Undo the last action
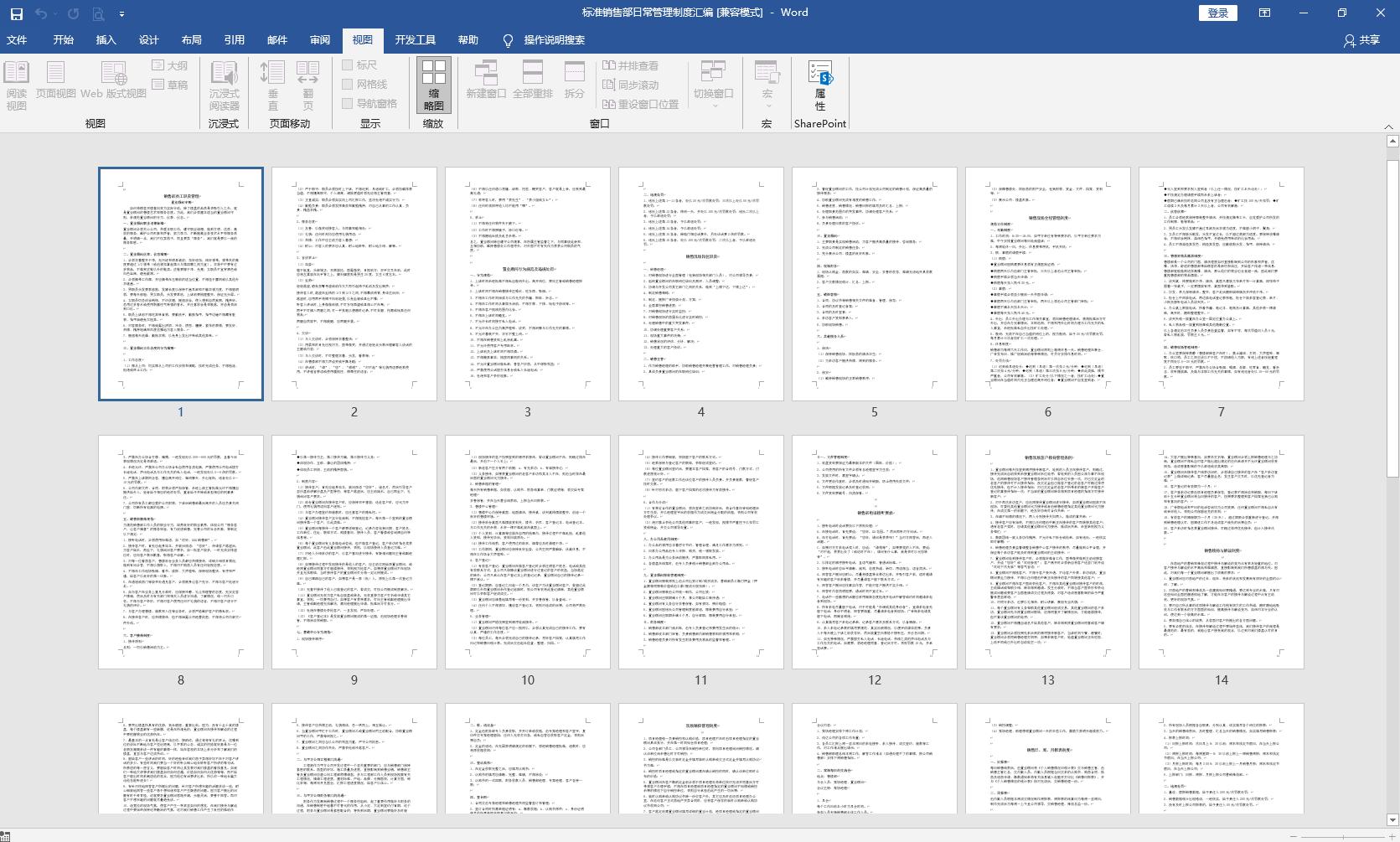Screen dimensions: 1400x842 (42, 13)
